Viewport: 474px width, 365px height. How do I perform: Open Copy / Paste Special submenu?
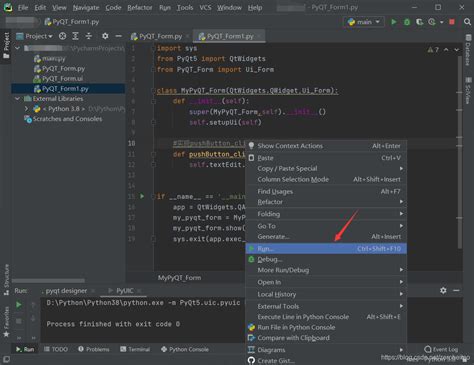pos(326,168)
